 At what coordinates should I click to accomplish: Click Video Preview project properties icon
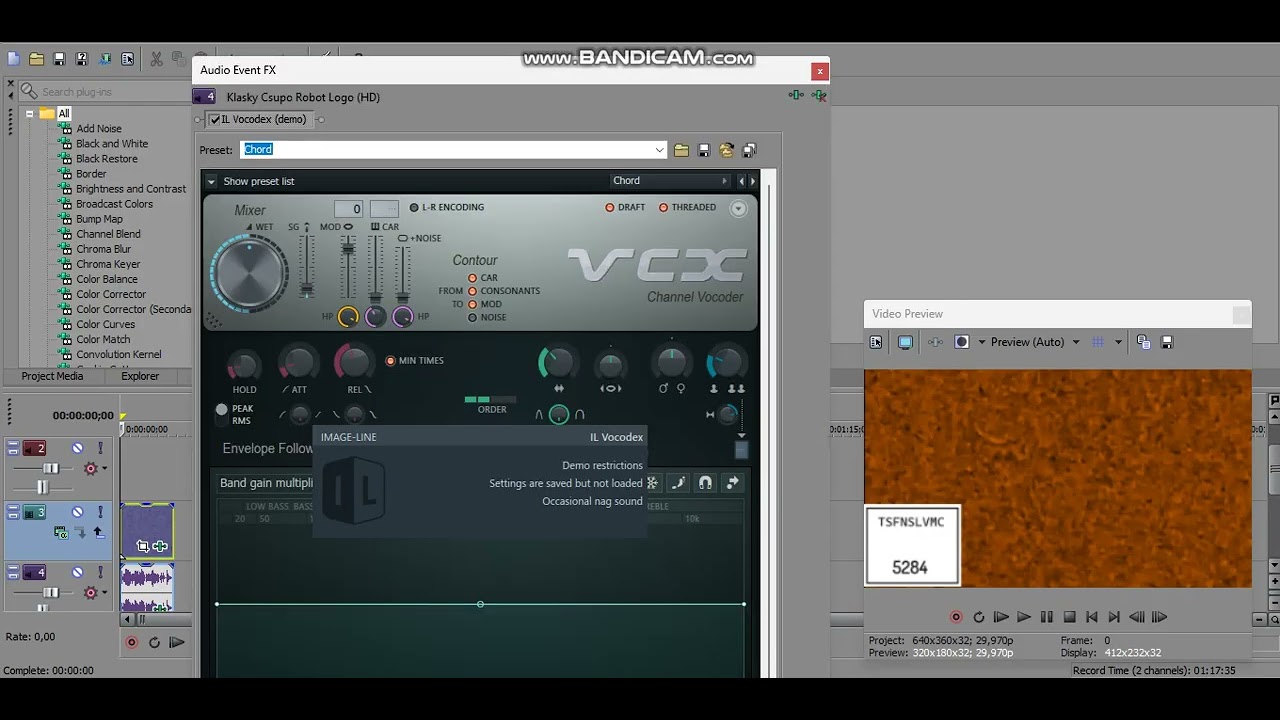876,342
